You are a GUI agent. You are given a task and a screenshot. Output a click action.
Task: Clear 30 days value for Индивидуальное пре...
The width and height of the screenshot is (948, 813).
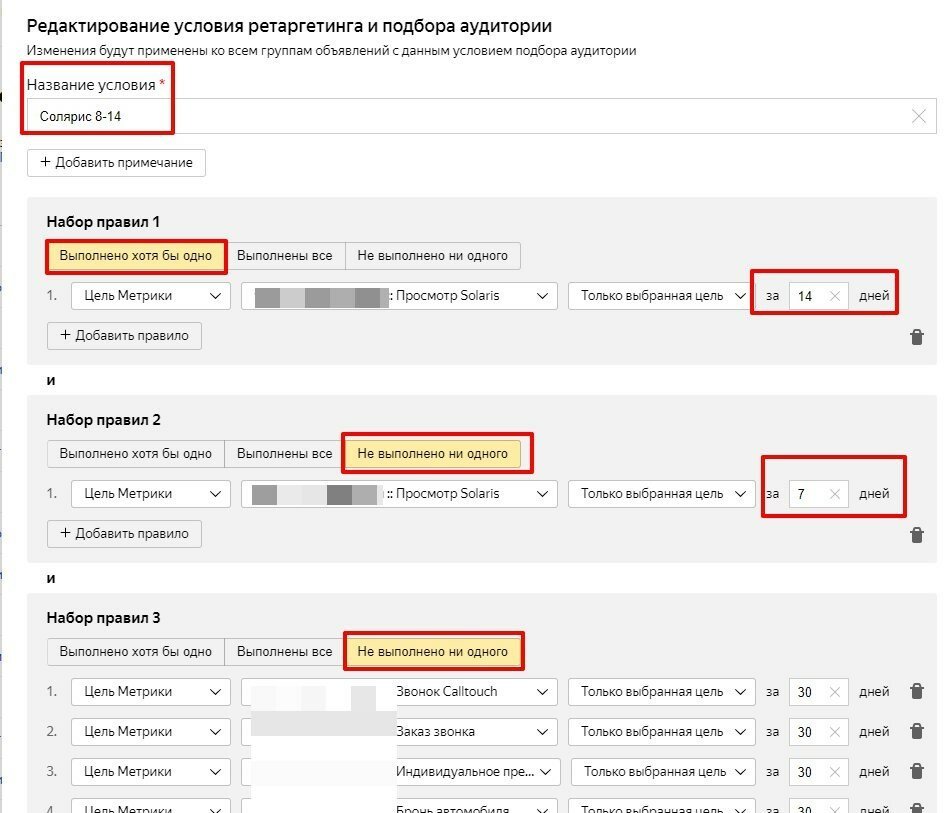pyautogui.click(x=835, y=772)
